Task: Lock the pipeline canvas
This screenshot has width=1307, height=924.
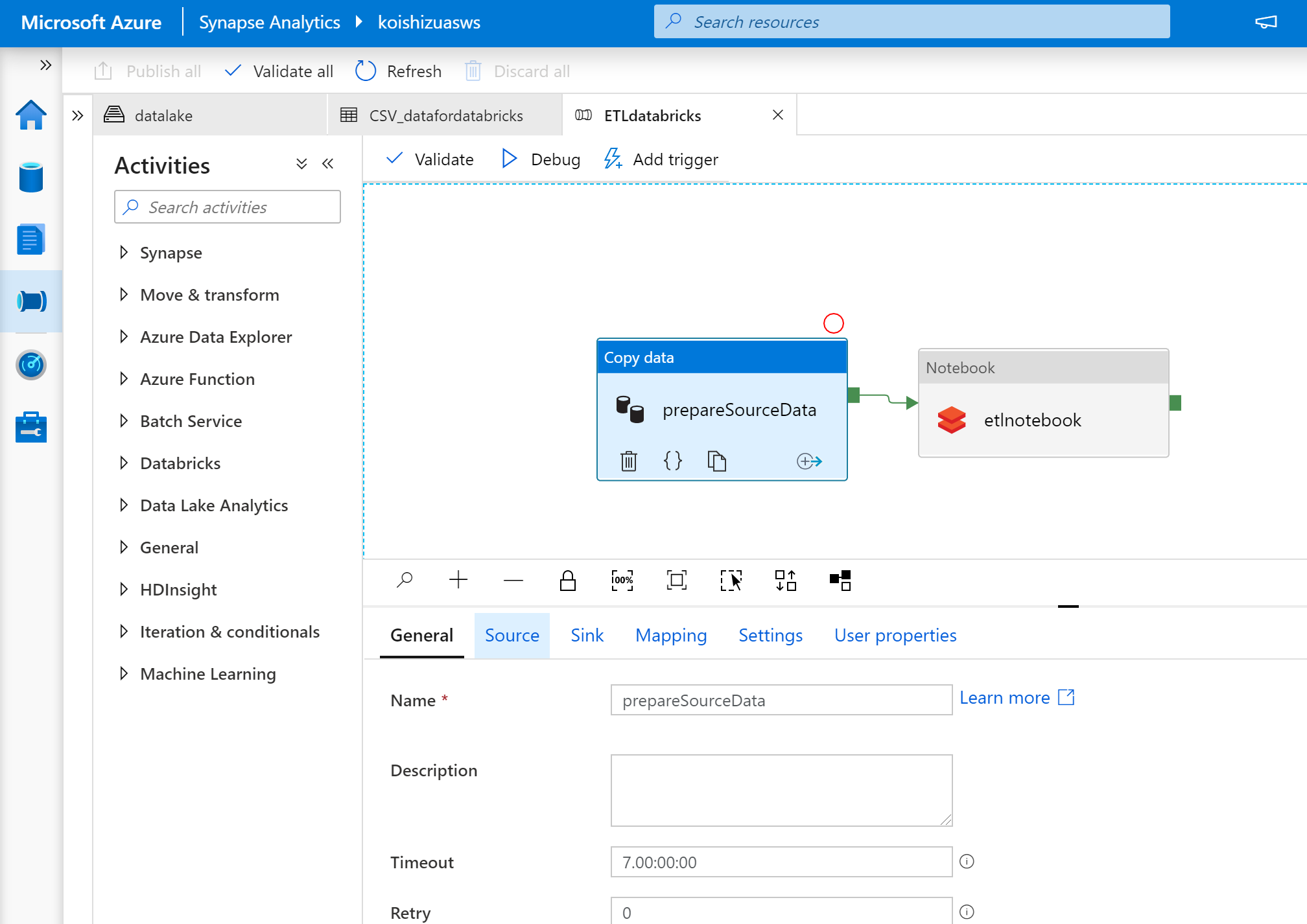Action: tap(567, 580)
